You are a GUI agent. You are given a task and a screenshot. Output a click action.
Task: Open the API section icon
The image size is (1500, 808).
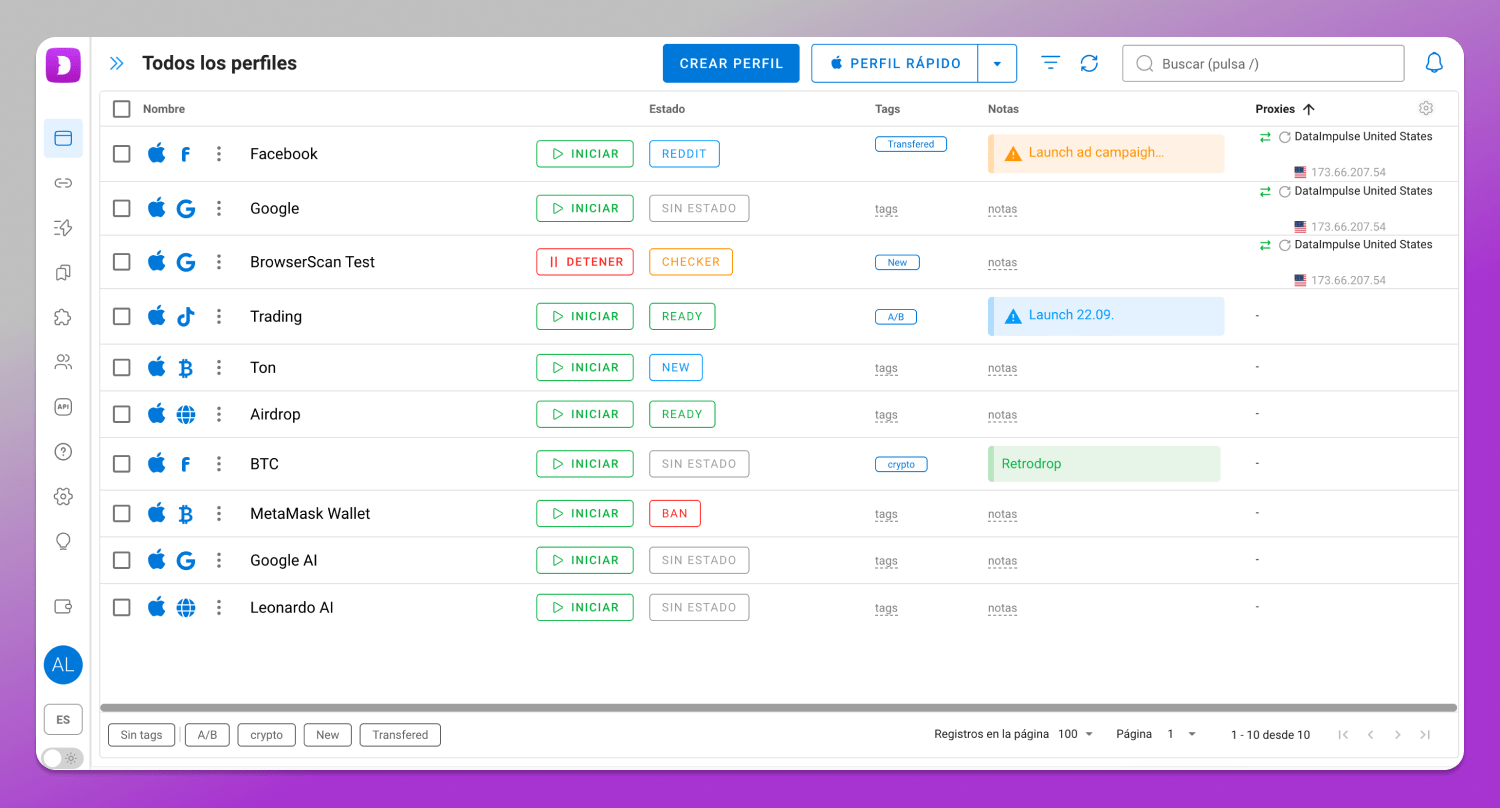click(63, 407)
